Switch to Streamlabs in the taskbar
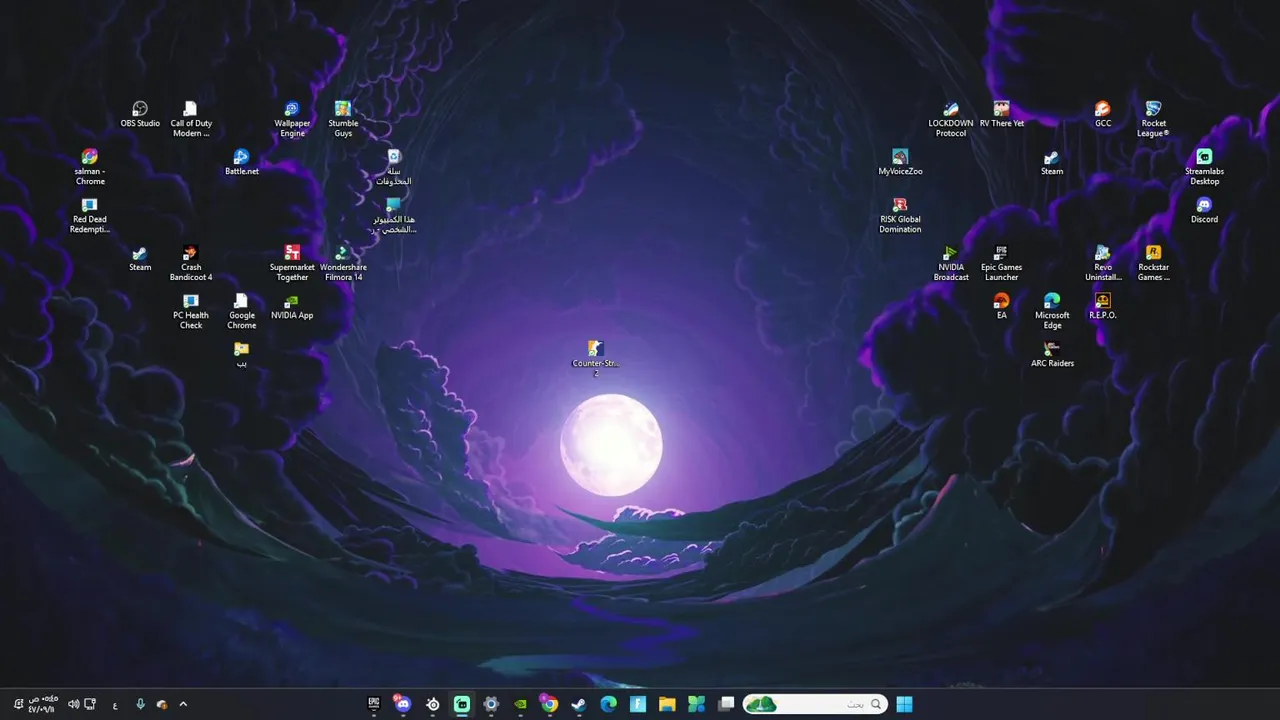 click(462, 704)
